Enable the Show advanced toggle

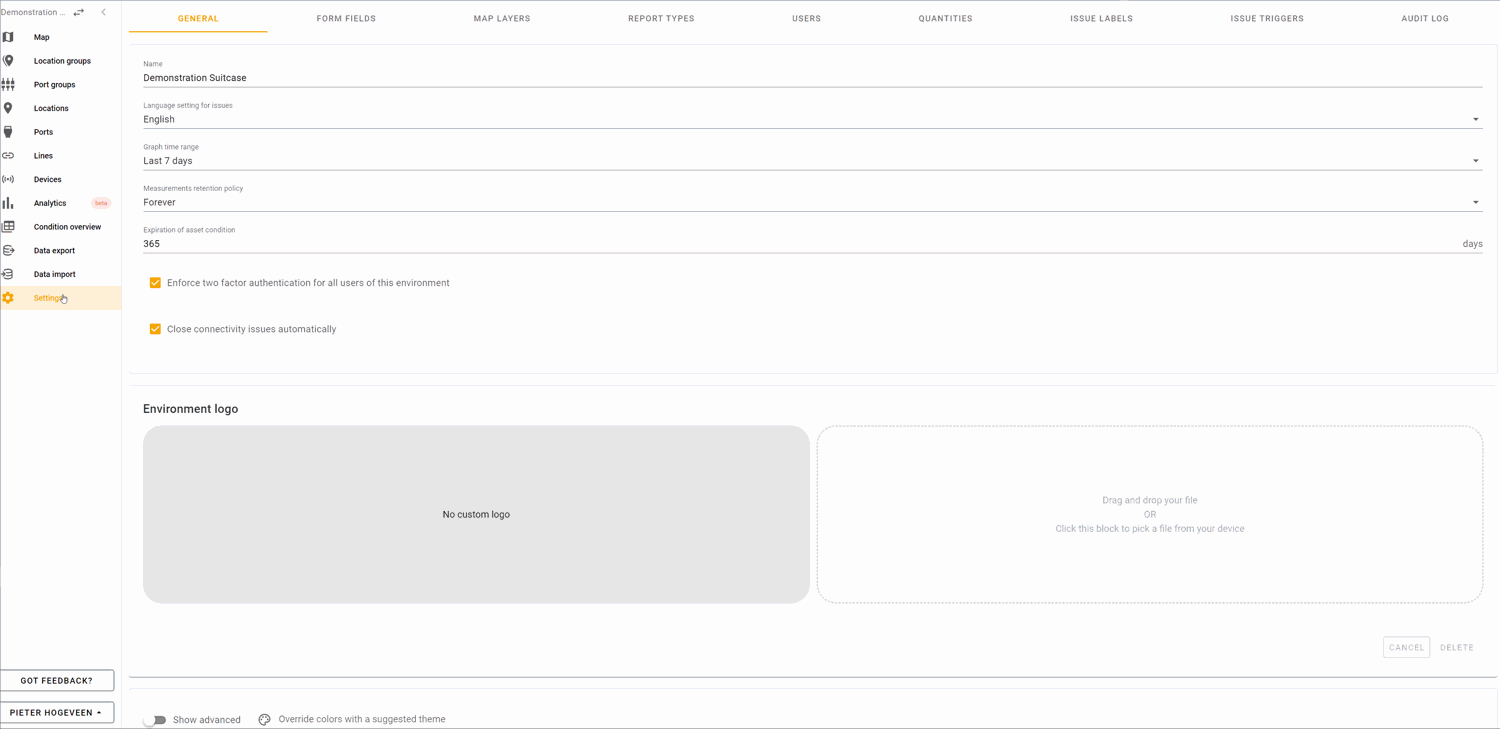(155, 720)
